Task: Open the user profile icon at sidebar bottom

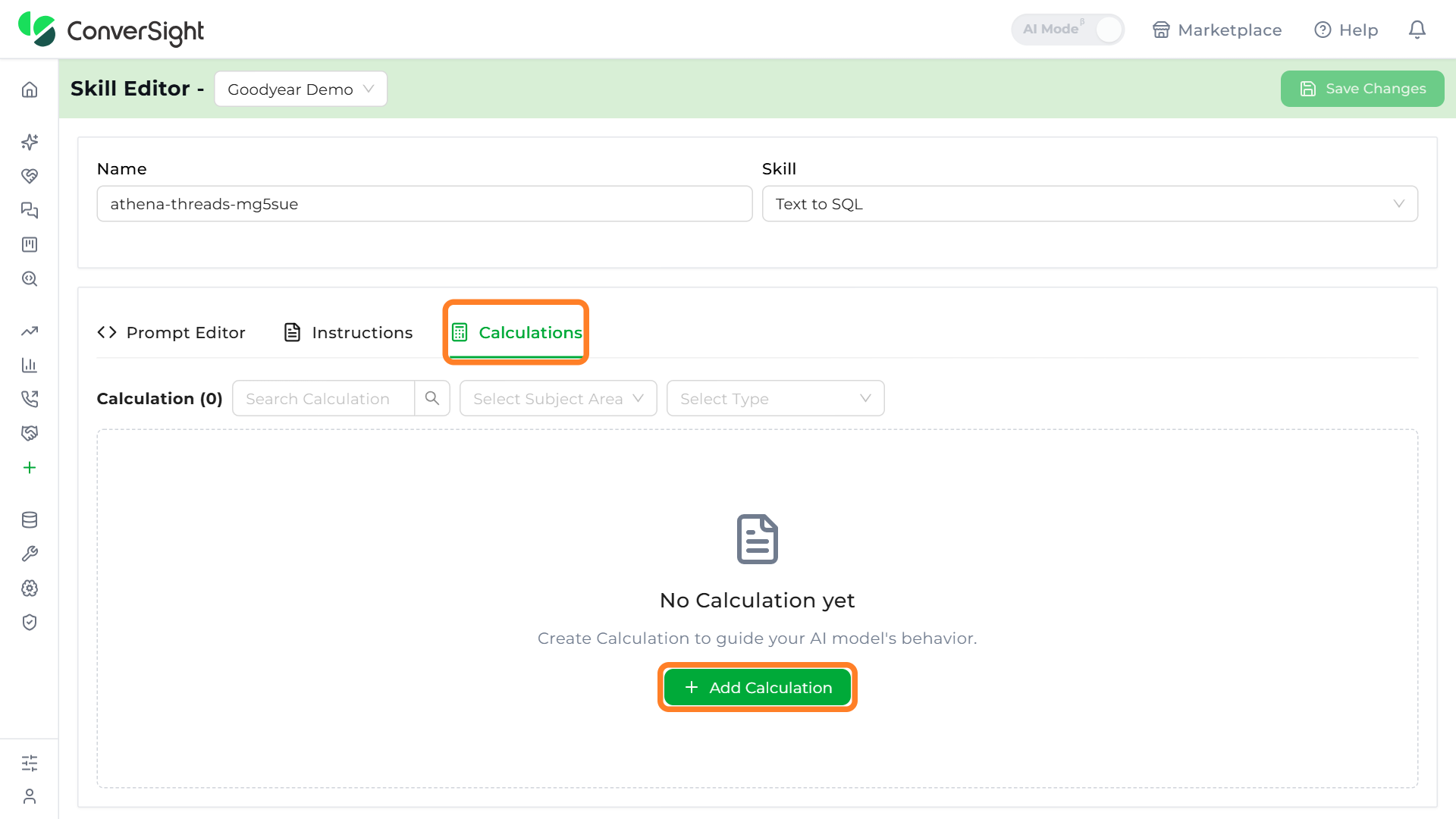Action: [x=30, y=796]
